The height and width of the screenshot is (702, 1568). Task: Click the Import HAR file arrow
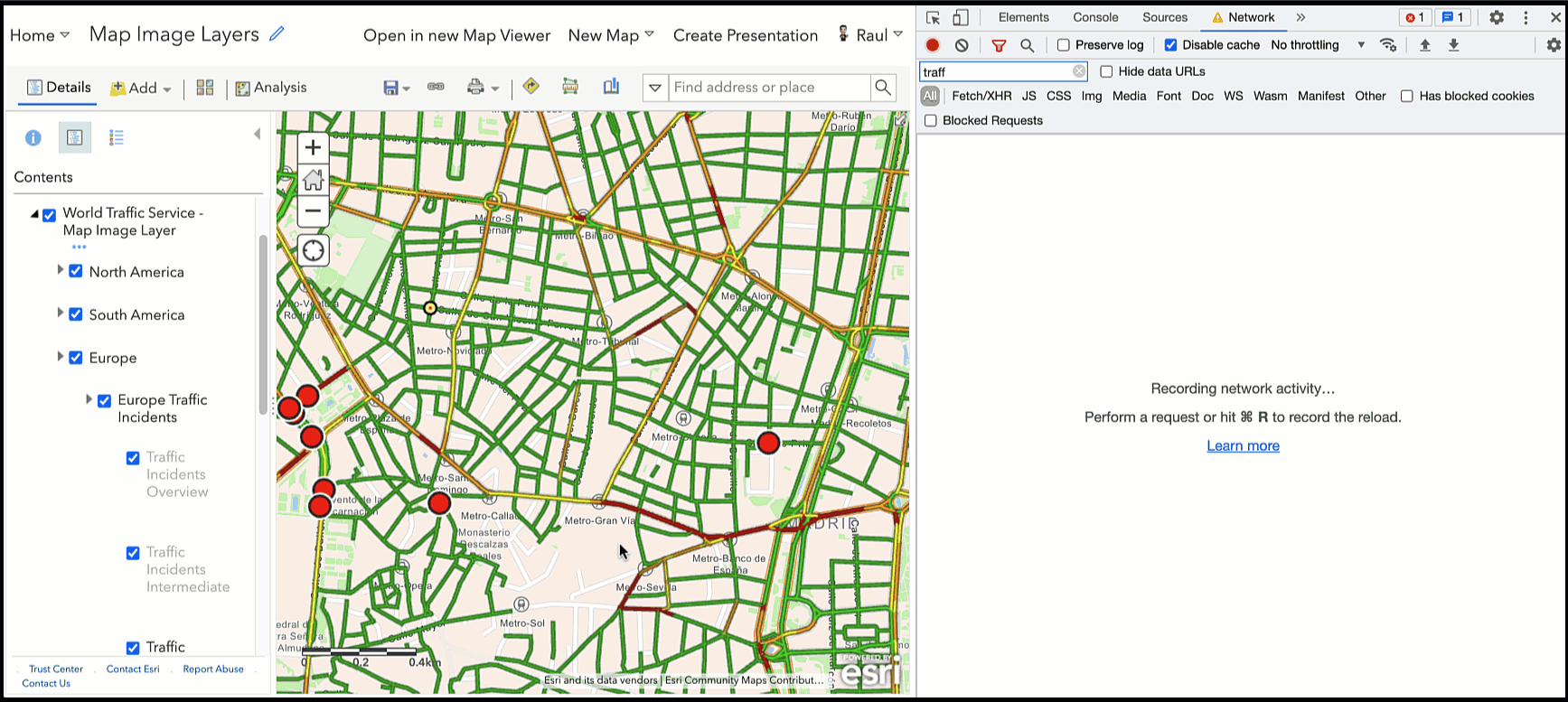pos(1425,45)
